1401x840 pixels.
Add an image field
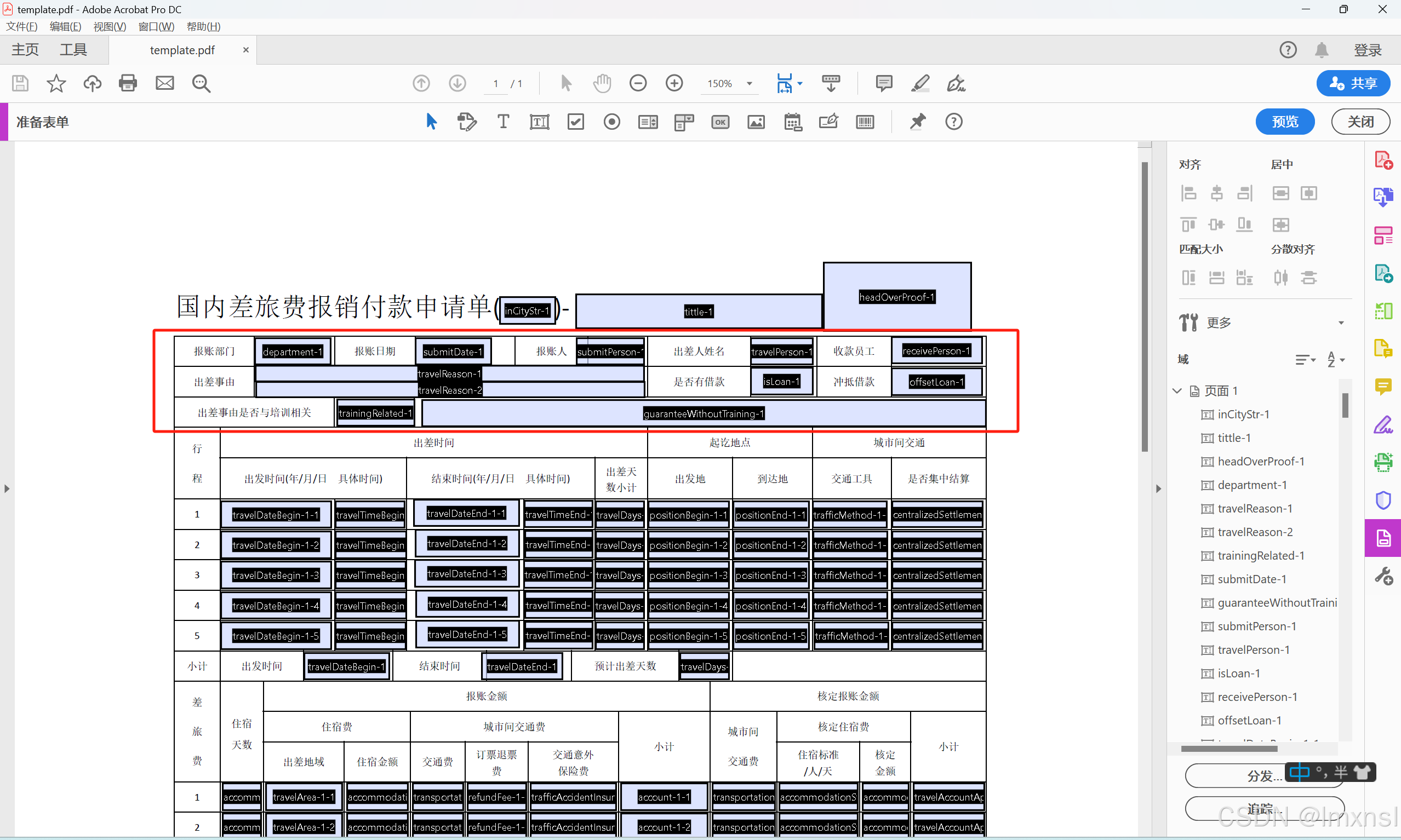pos(756,122)
